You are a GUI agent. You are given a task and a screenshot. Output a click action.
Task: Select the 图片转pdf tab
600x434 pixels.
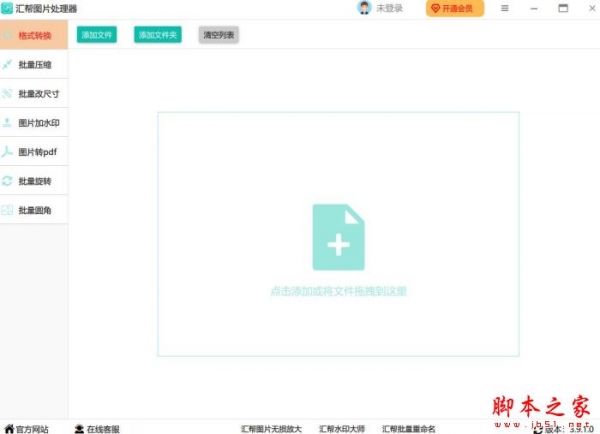(34, 152)
